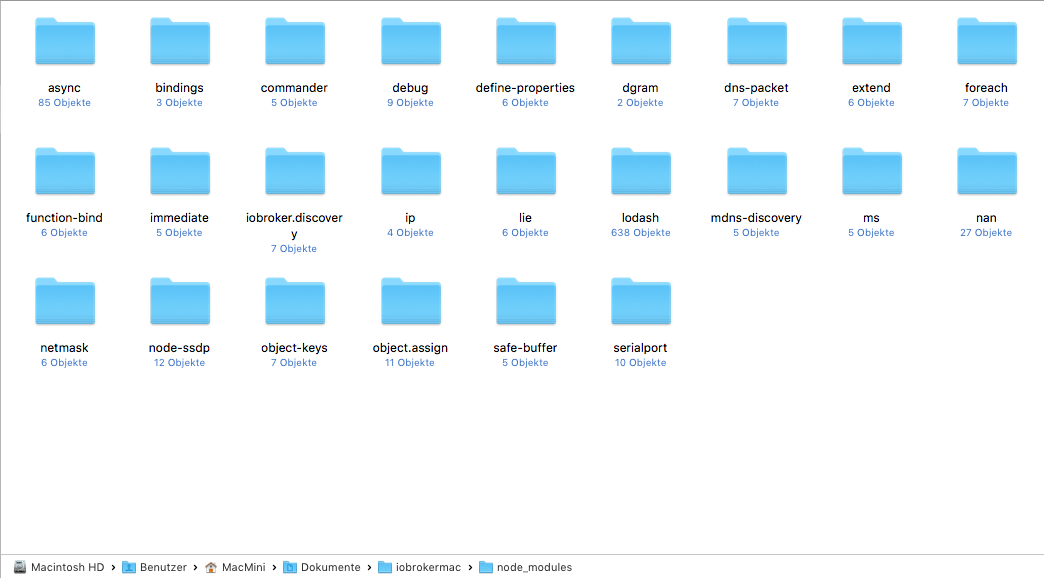Click the lie folder icon

(526, 171)
